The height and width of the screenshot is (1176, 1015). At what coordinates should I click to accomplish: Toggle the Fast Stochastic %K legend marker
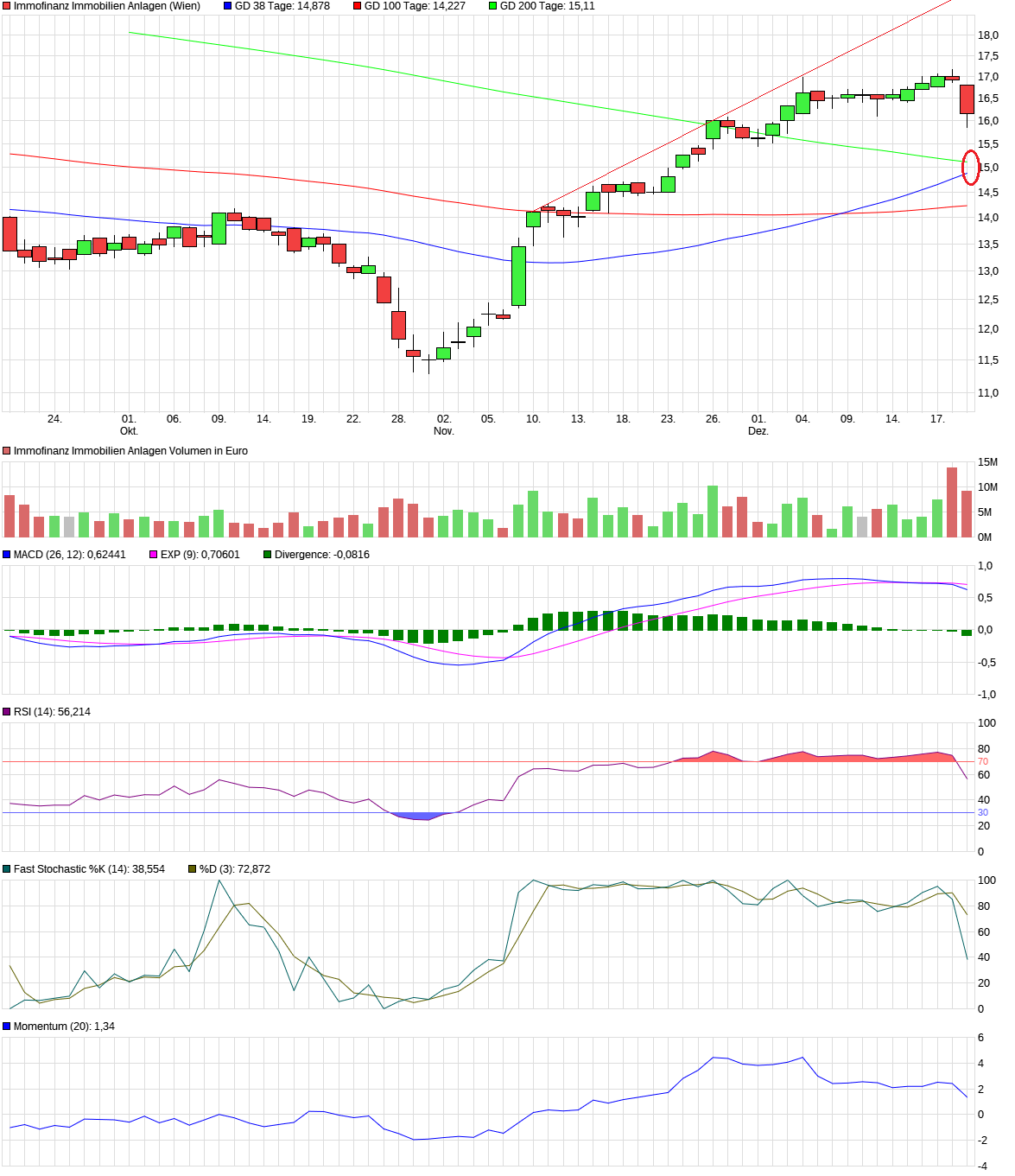click(8, 869)
